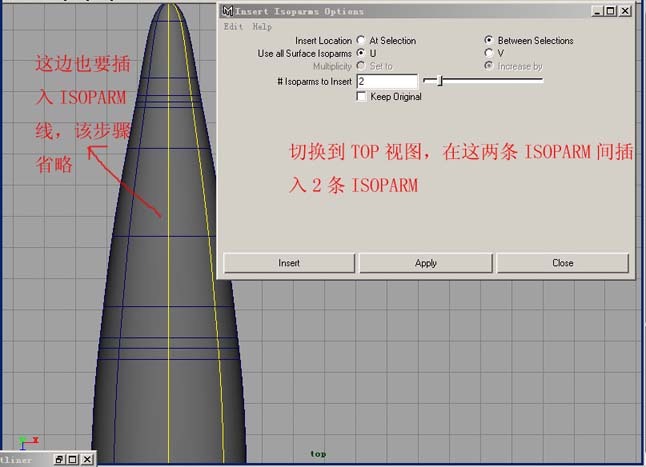This screenshot has width=646, height=467.
Task: Maximize the Insert Isoparms Options window
Action: [611, 11]
